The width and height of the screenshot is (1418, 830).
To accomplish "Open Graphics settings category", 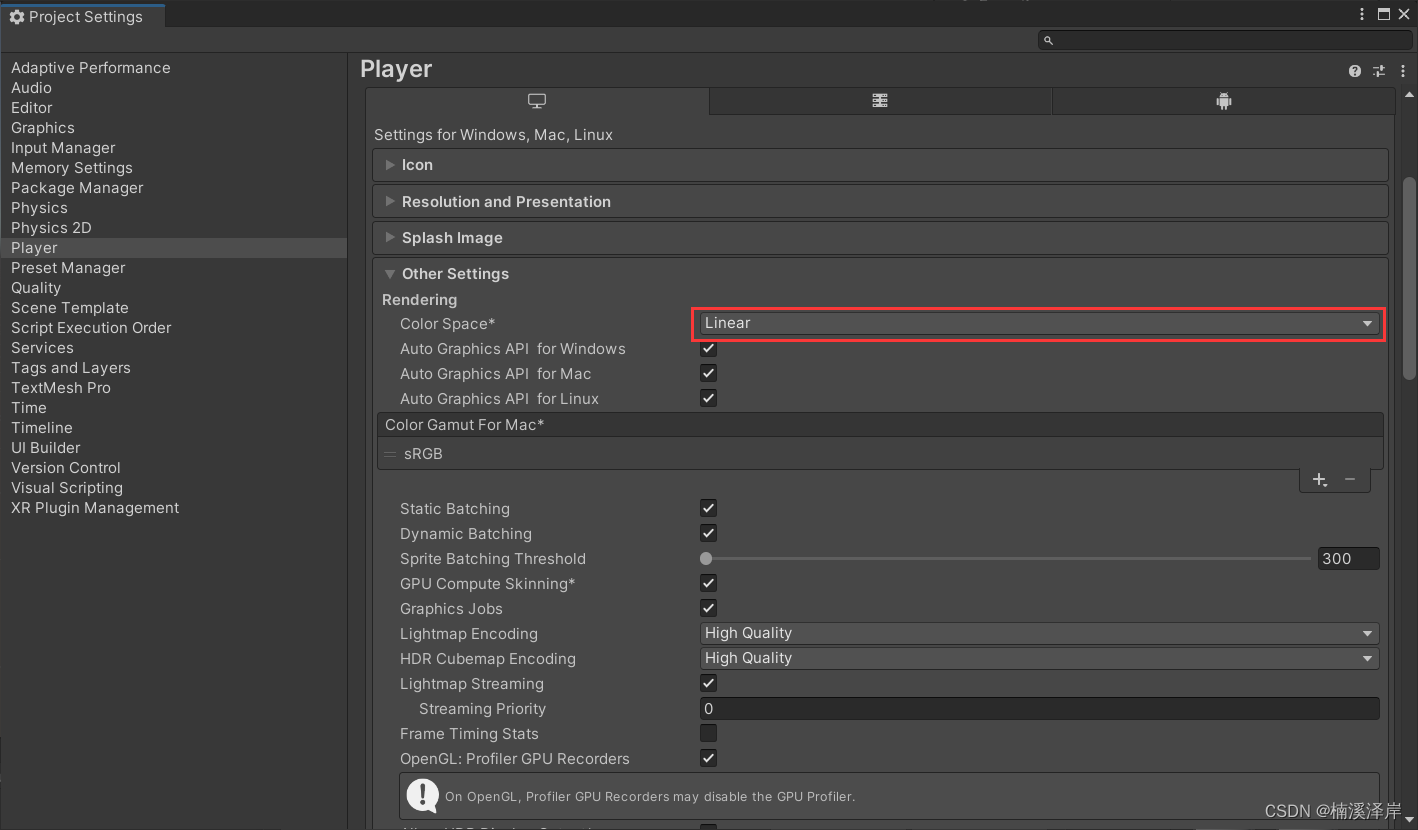I will point(43,128).
